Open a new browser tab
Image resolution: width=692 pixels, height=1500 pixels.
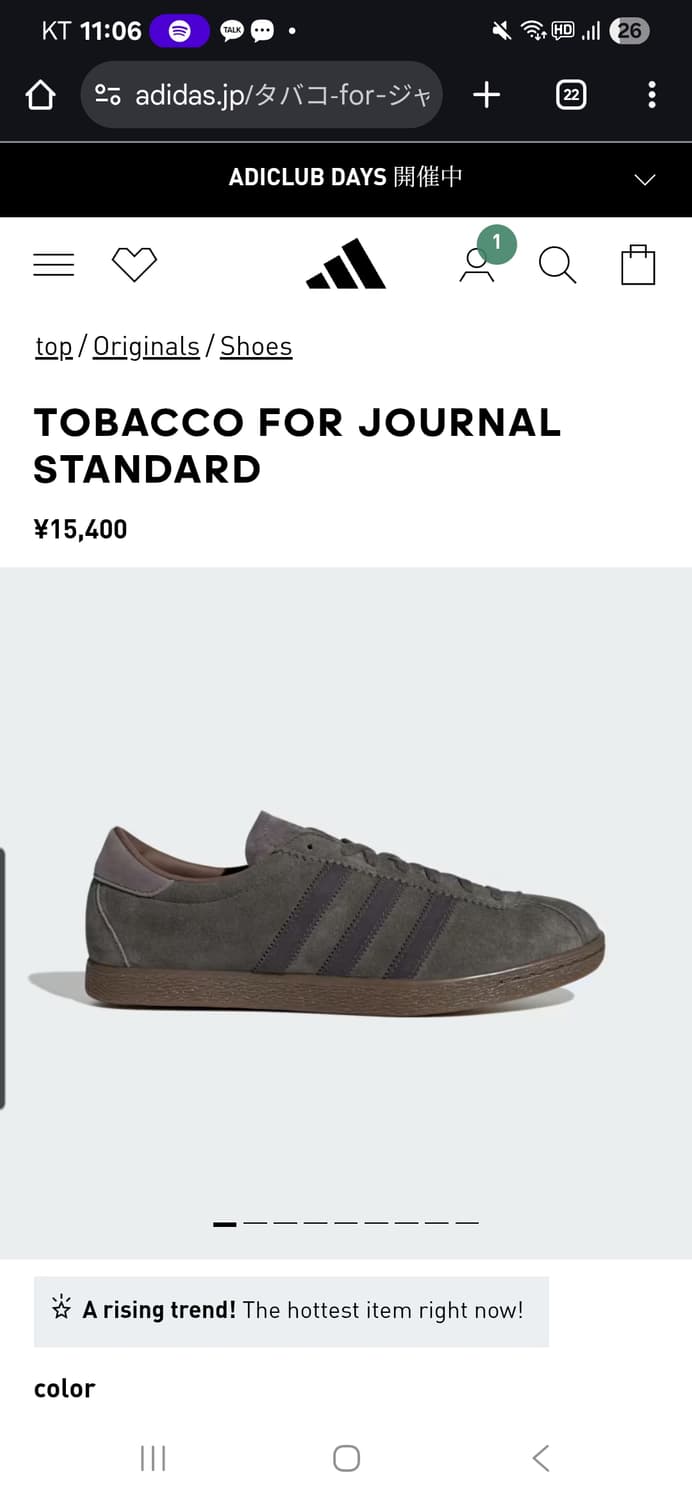click(486, 95)
